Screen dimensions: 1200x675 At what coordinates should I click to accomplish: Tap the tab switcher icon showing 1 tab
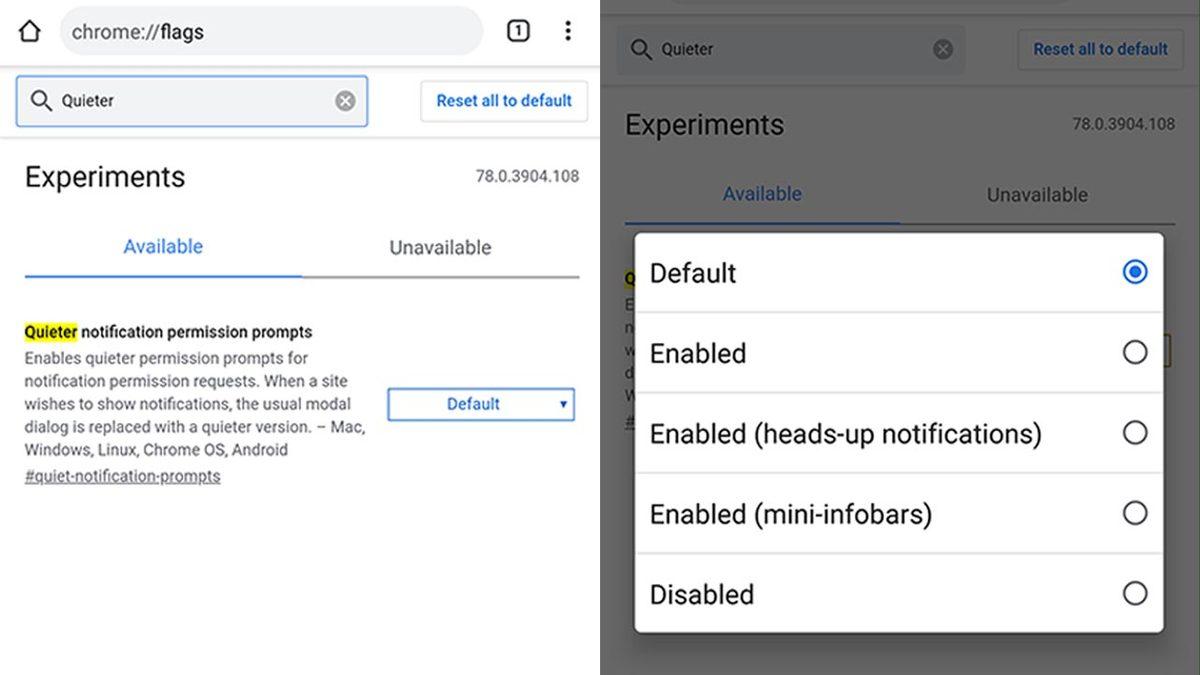click(518, 31)
